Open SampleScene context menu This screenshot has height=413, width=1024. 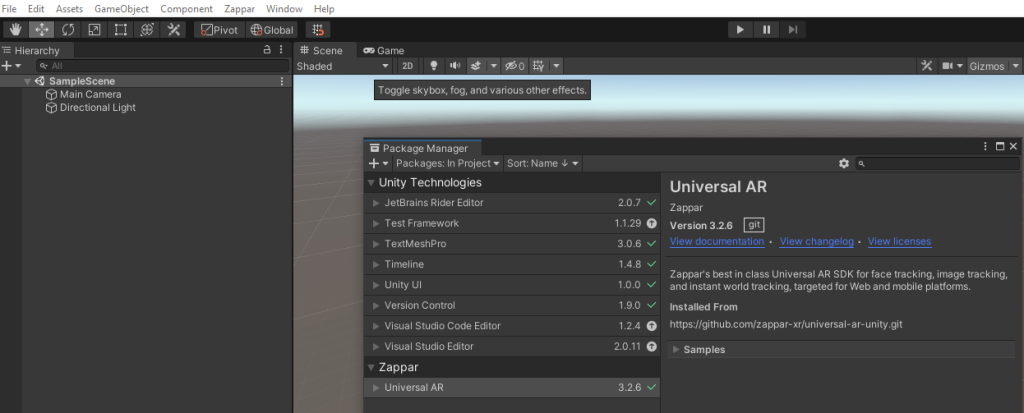pos(282,82)
